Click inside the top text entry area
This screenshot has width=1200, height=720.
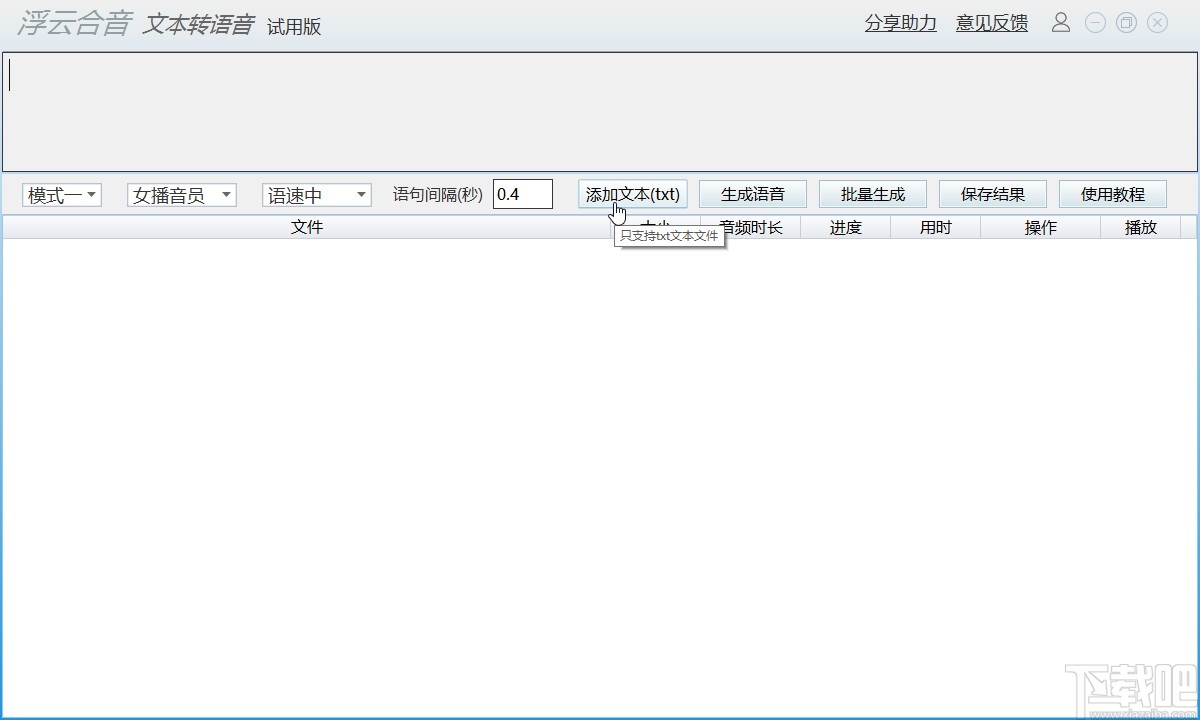click(600, 110)
